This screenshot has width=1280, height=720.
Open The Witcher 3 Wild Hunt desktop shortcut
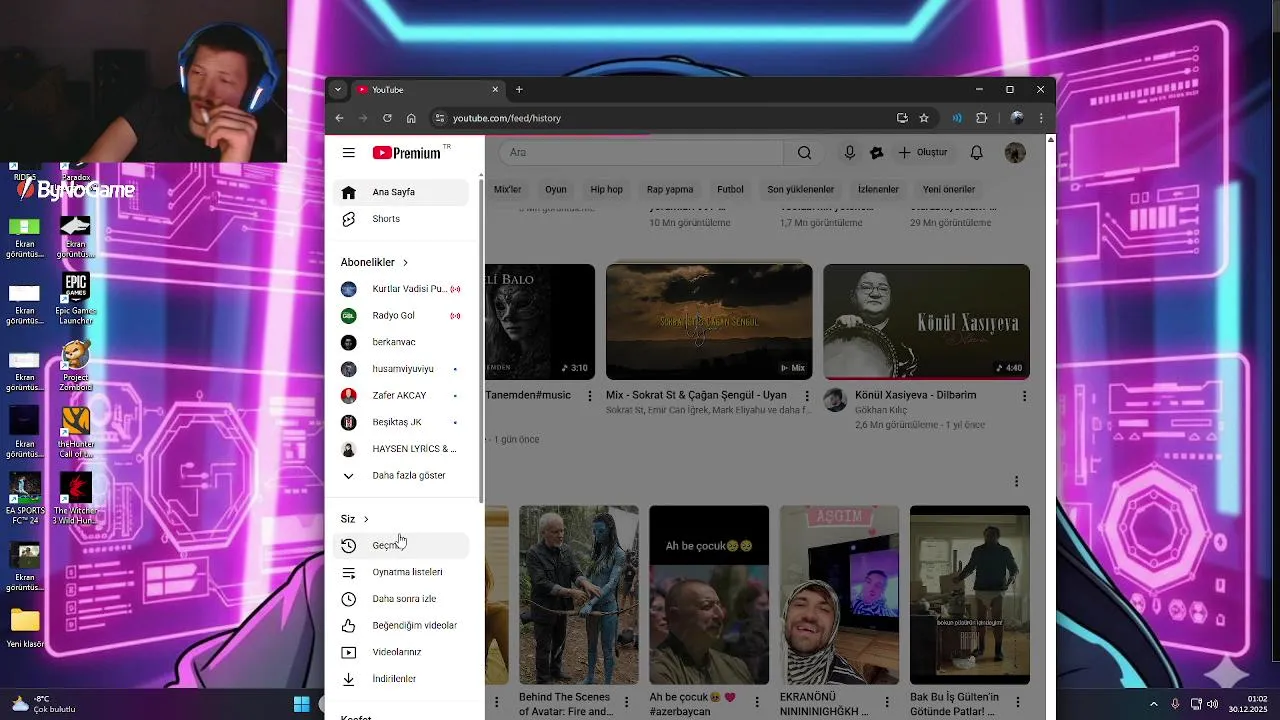tap(76, 499)
